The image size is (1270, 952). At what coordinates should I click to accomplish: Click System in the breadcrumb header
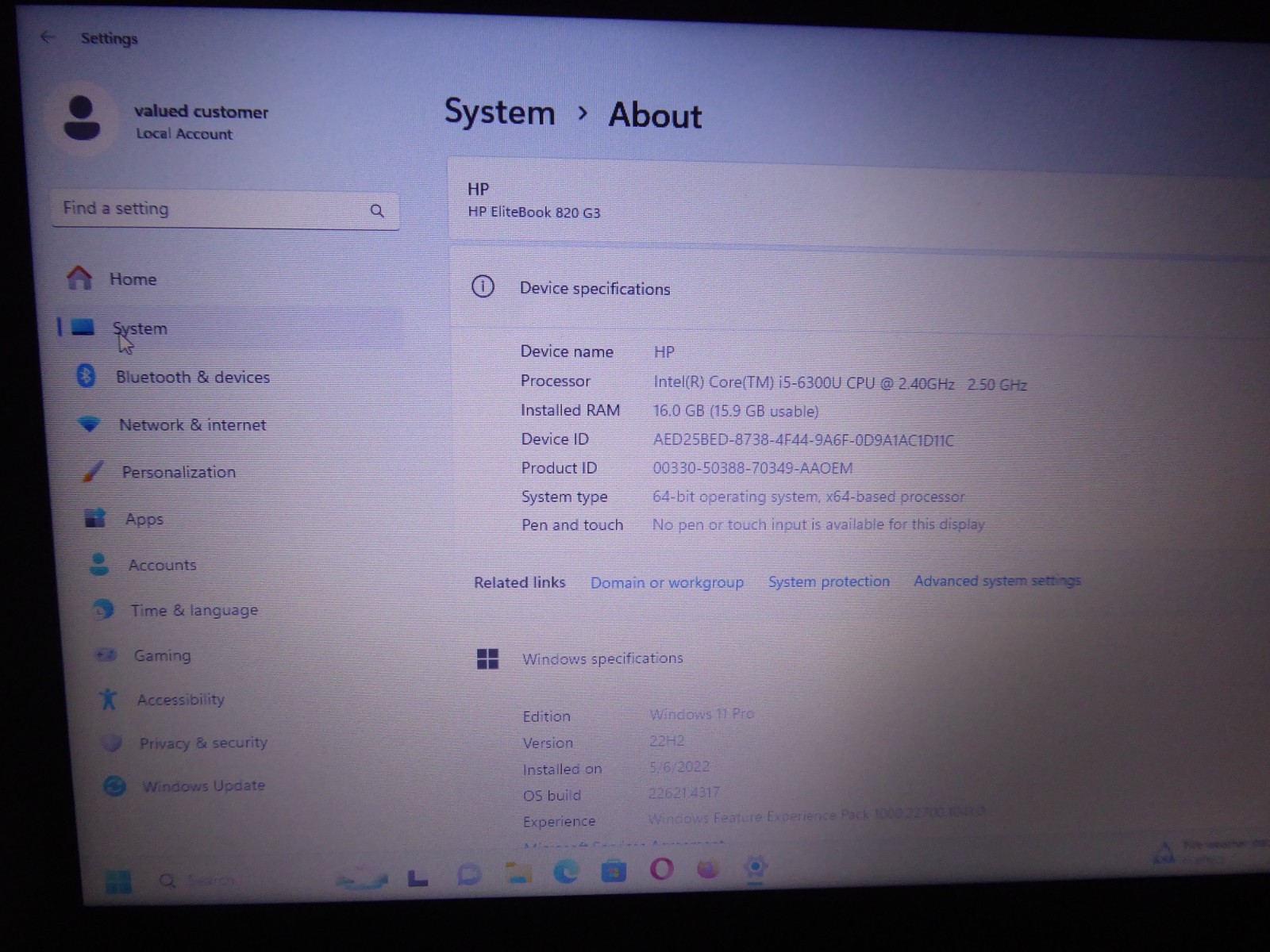pyautogui.click(x=500, y=112)
